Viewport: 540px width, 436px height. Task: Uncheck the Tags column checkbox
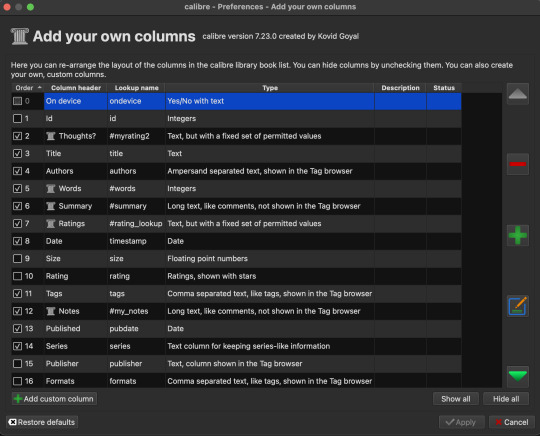click(x=17, y=294)
